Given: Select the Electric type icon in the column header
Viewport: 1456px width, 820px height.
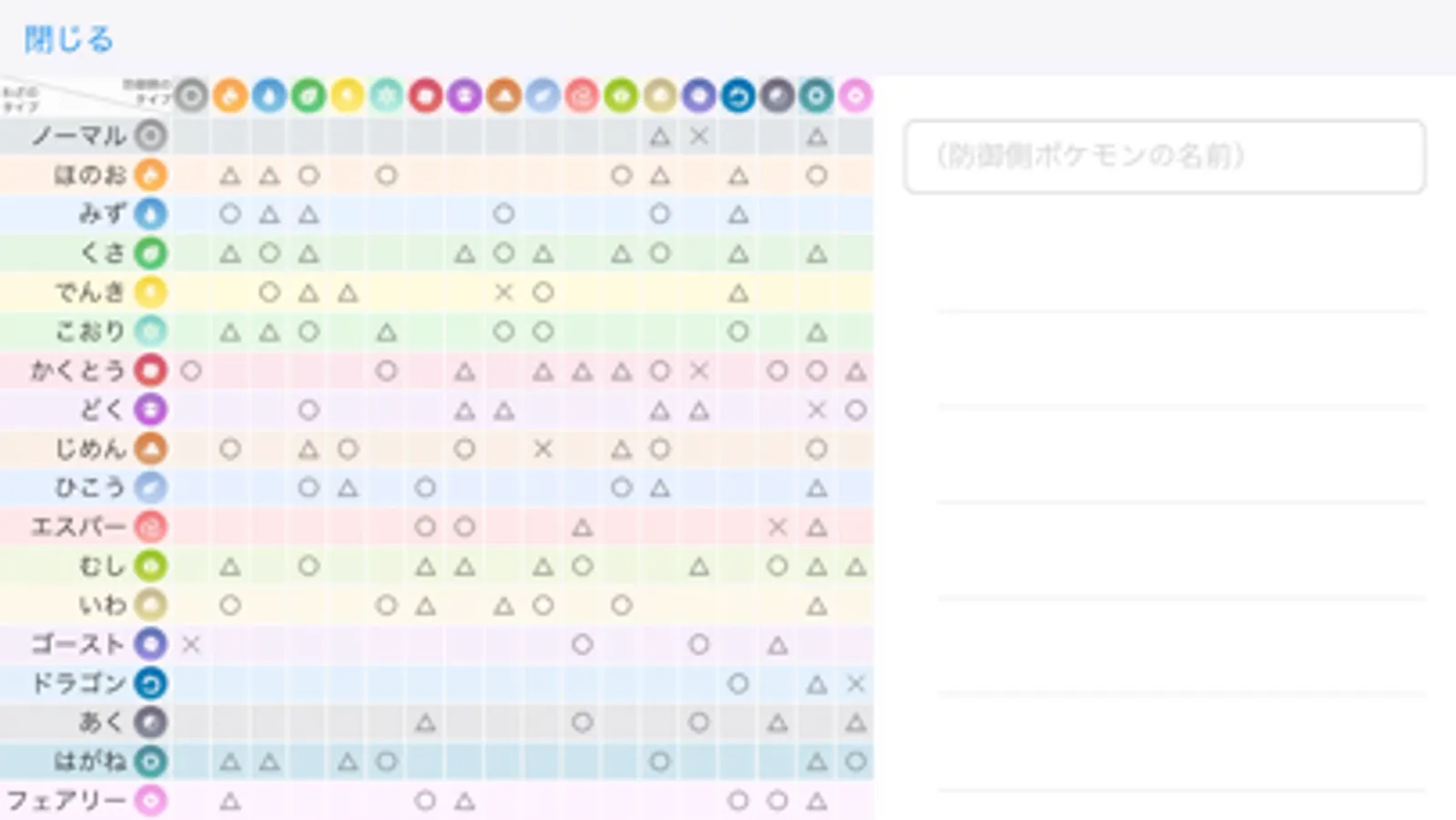Looking at the screenshot, I should coord(348,96).
